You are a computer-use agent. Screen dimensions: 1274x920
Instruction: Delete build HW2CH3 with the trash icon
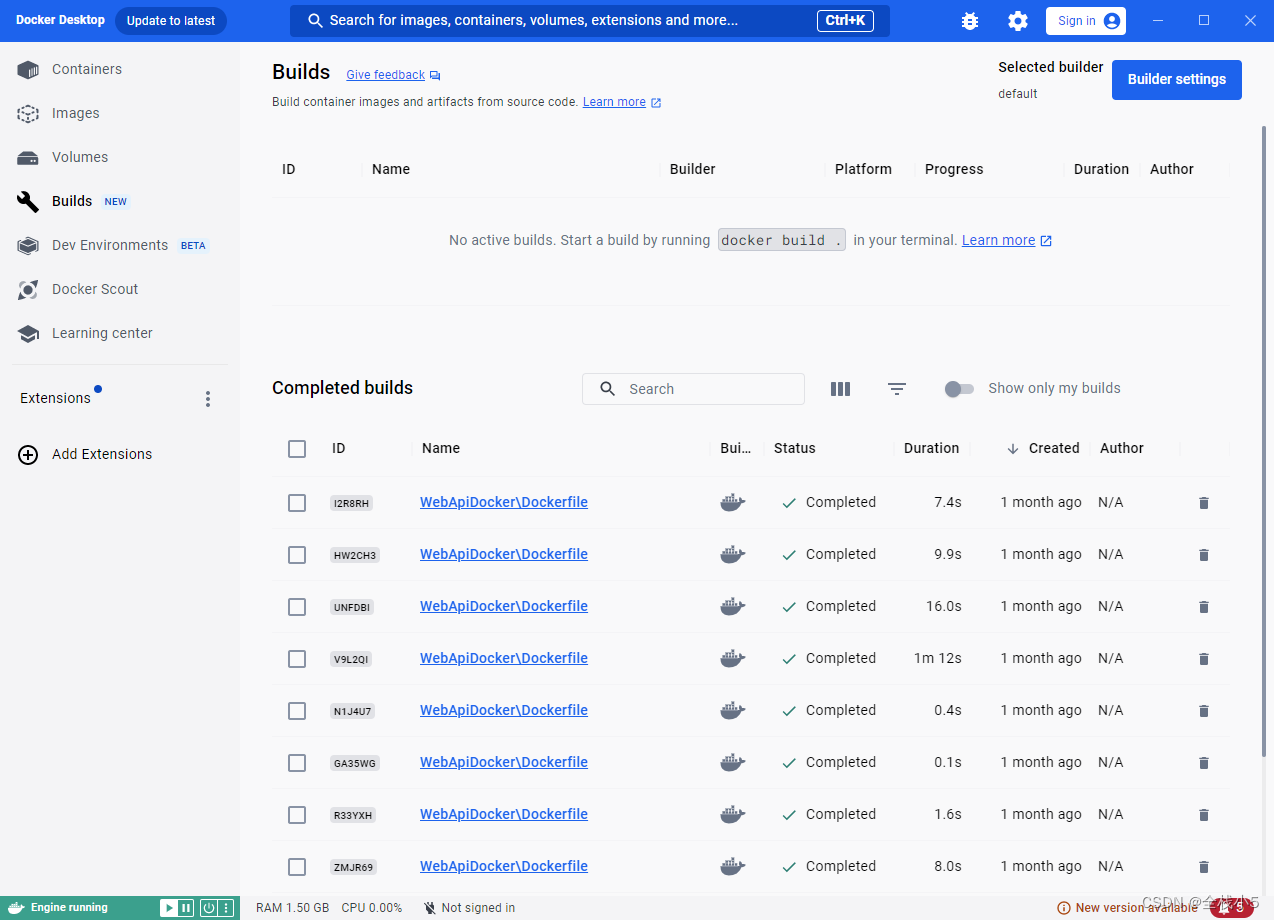coord(1204,555)
